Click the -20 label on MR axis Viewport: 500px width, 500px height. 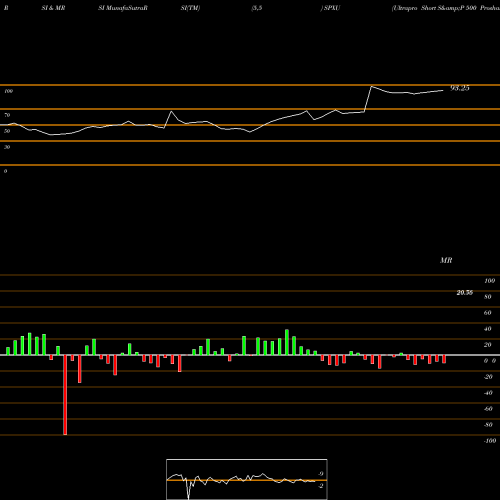pos(488,377)
